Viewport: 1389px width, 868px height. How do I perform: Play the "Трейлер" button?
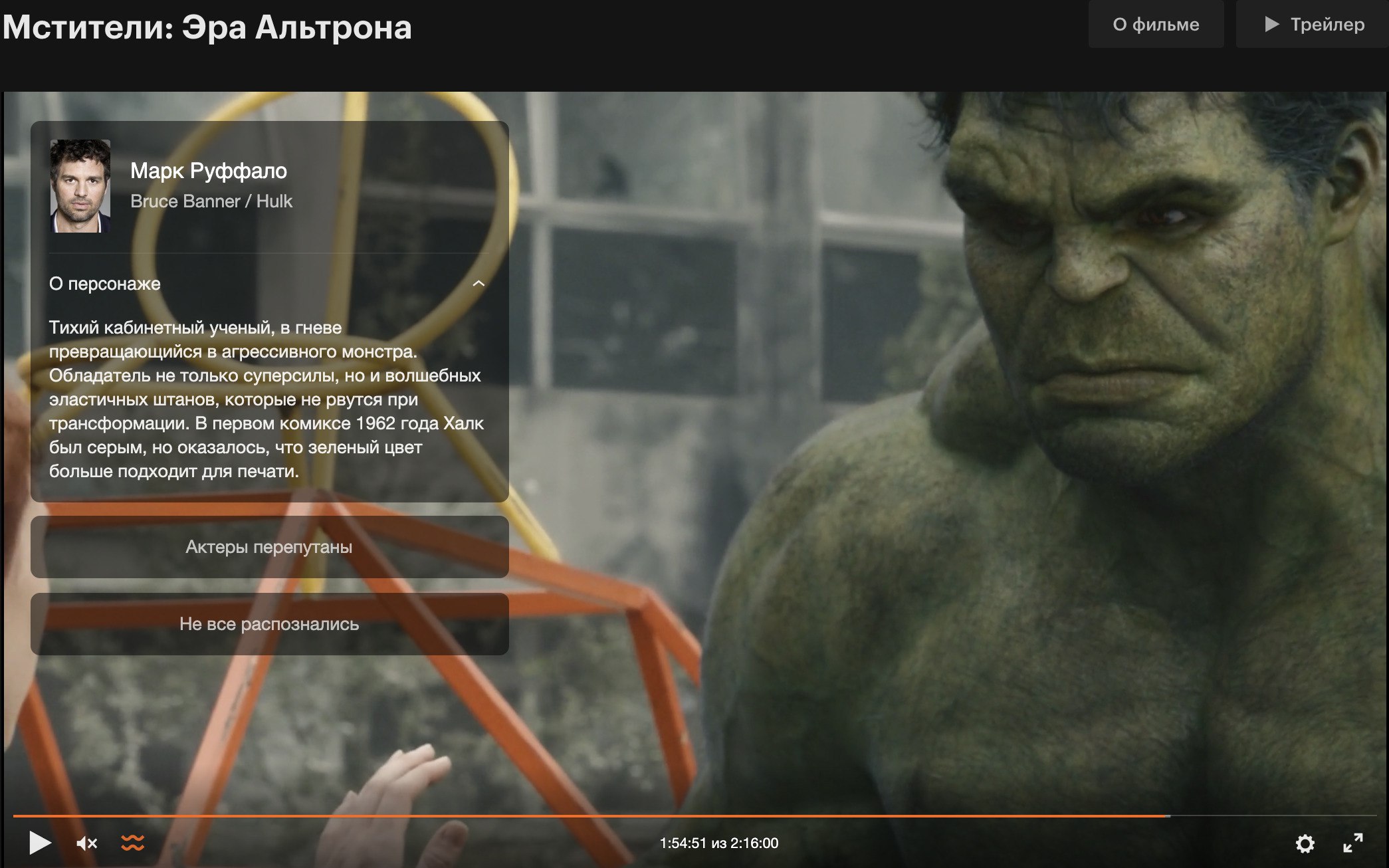[x=1313, y=25]
